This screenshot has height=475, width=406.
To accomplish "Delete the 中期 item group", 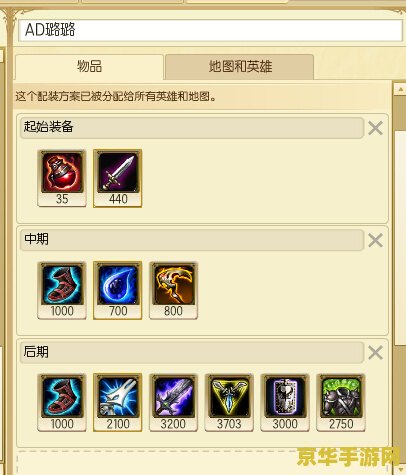I will coord(375,240).
